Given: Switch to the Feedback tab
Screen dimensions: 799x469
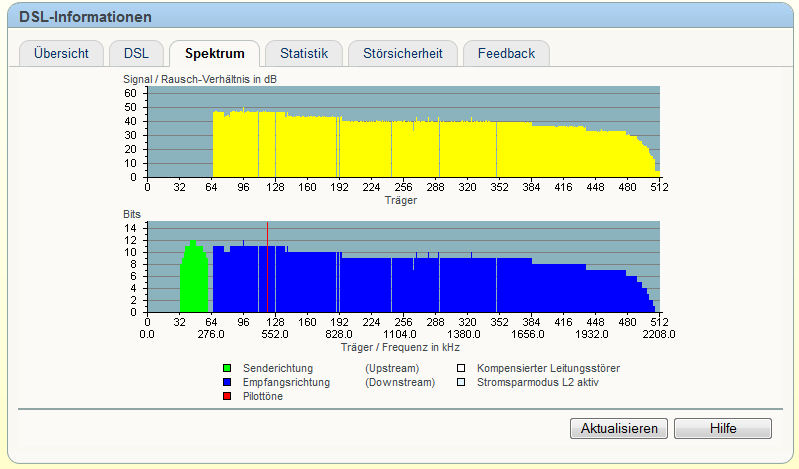Looking at the screenshot, I should [506, 54].
